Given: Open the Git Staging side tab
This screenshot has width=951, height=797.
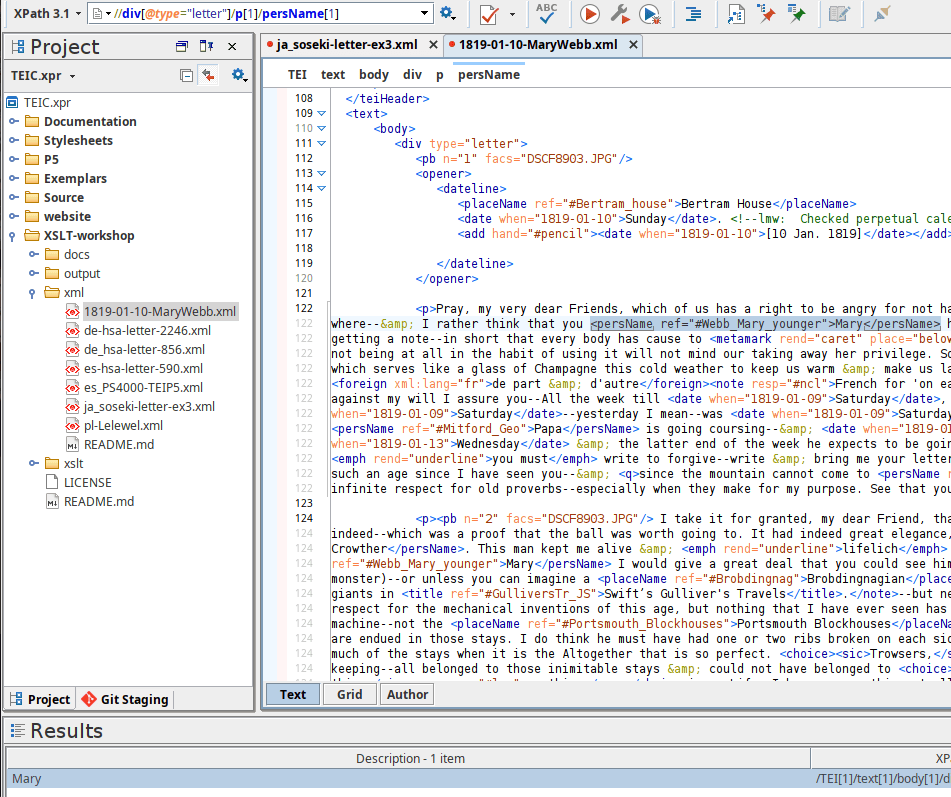Looking at the screenshot, I should point(126,699).
